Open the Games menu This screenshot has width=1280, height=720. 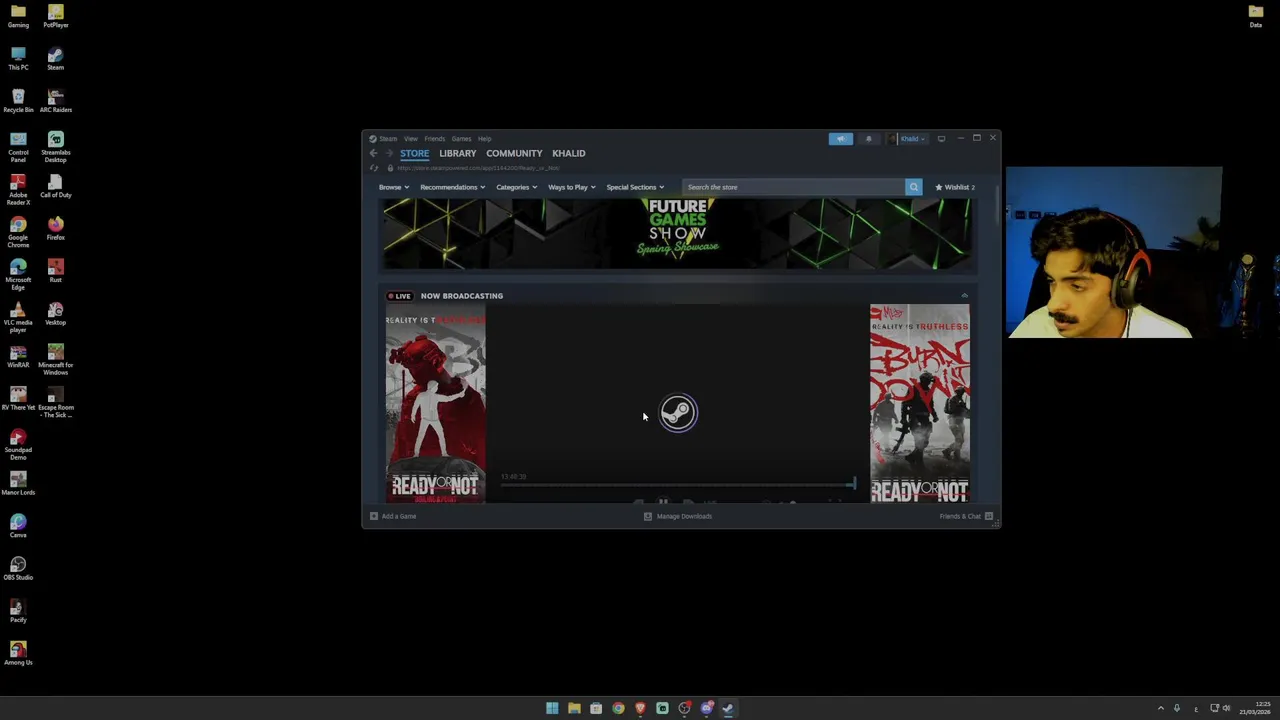point(461,139)
